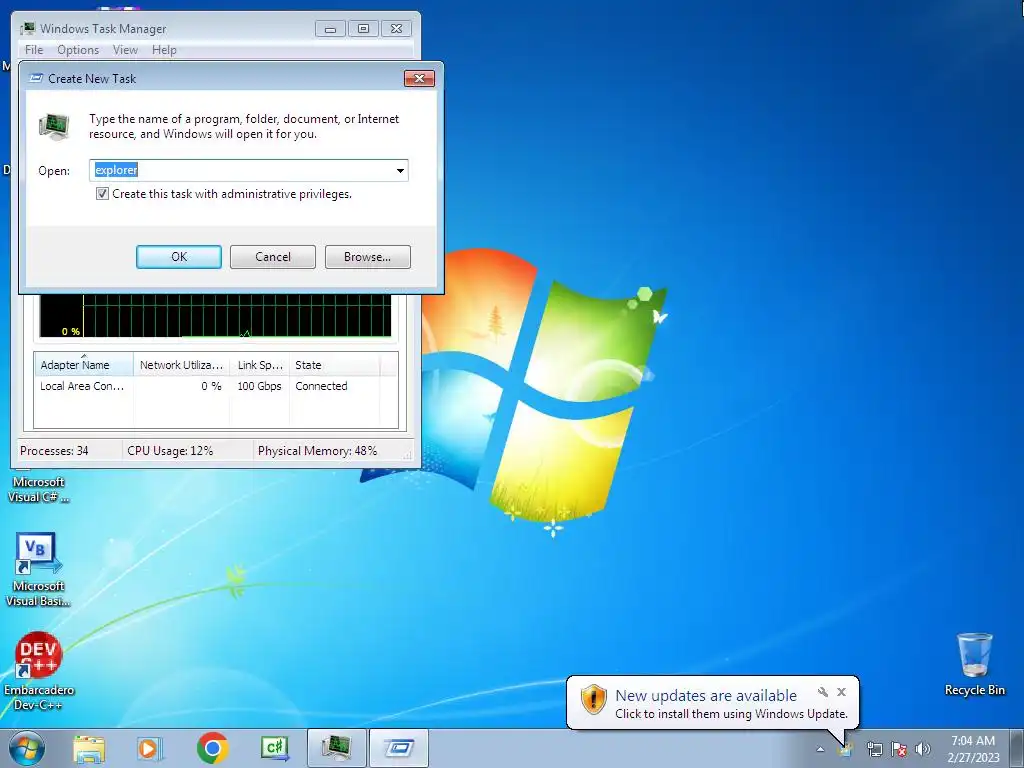Viewport: 1024px width, 768px height.
Task: Click the update shield warning icon
Action: 594,699
